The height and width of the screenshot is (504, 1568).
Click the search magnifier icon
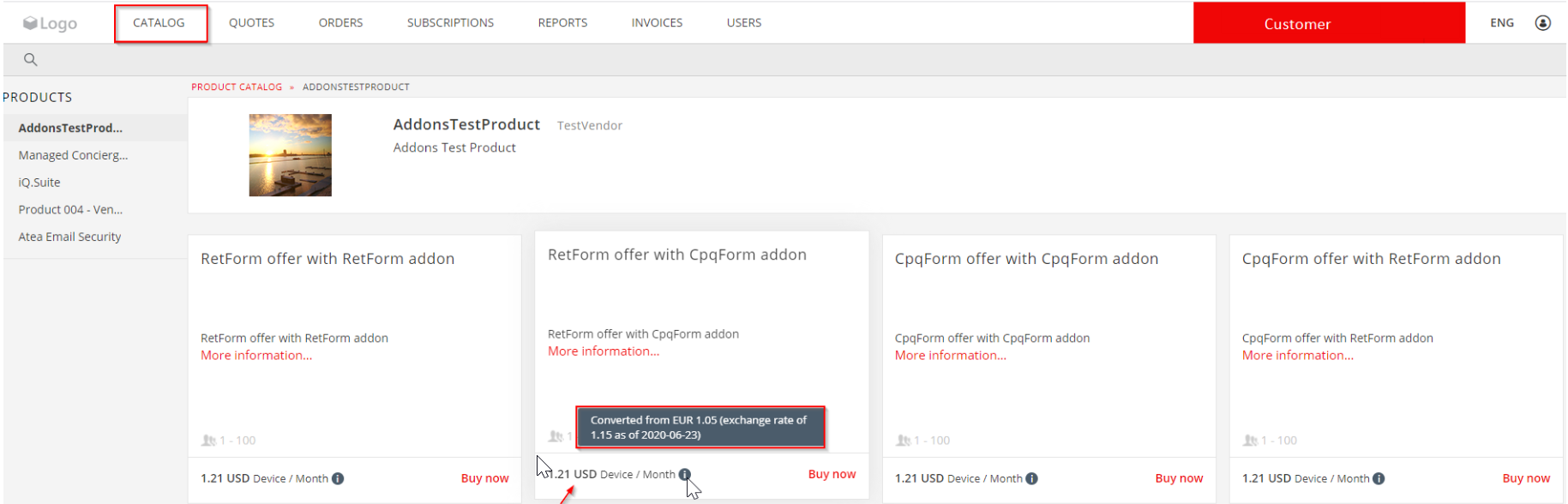tap(30, 59)
